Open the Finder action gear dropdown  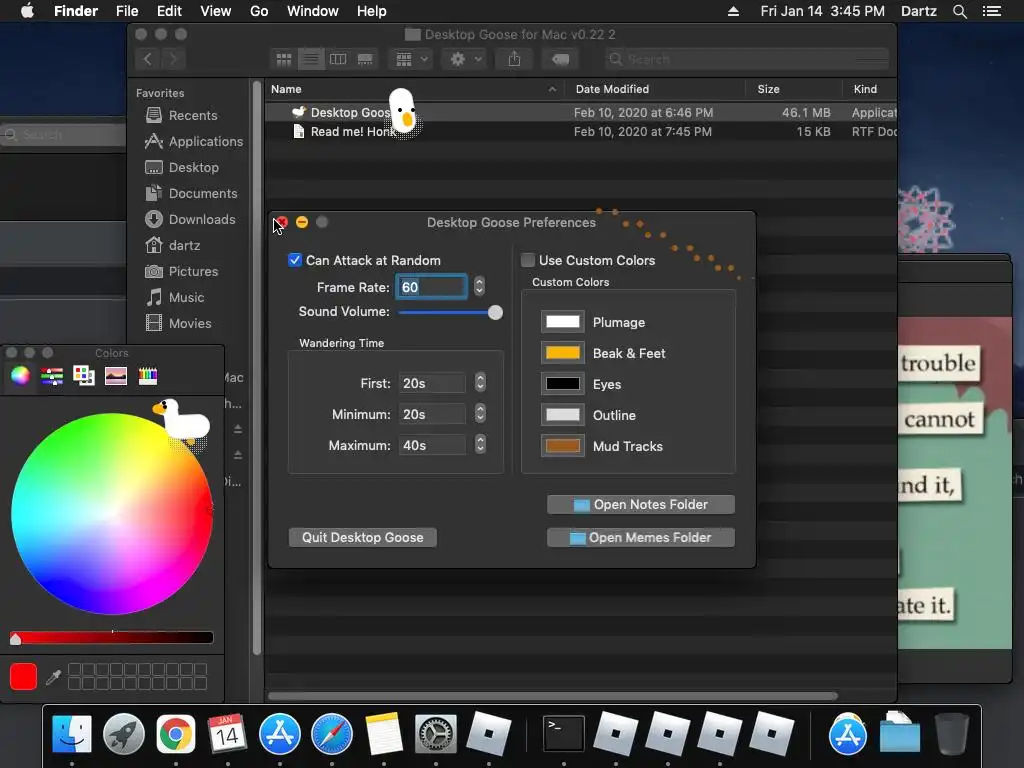point(465,59)
